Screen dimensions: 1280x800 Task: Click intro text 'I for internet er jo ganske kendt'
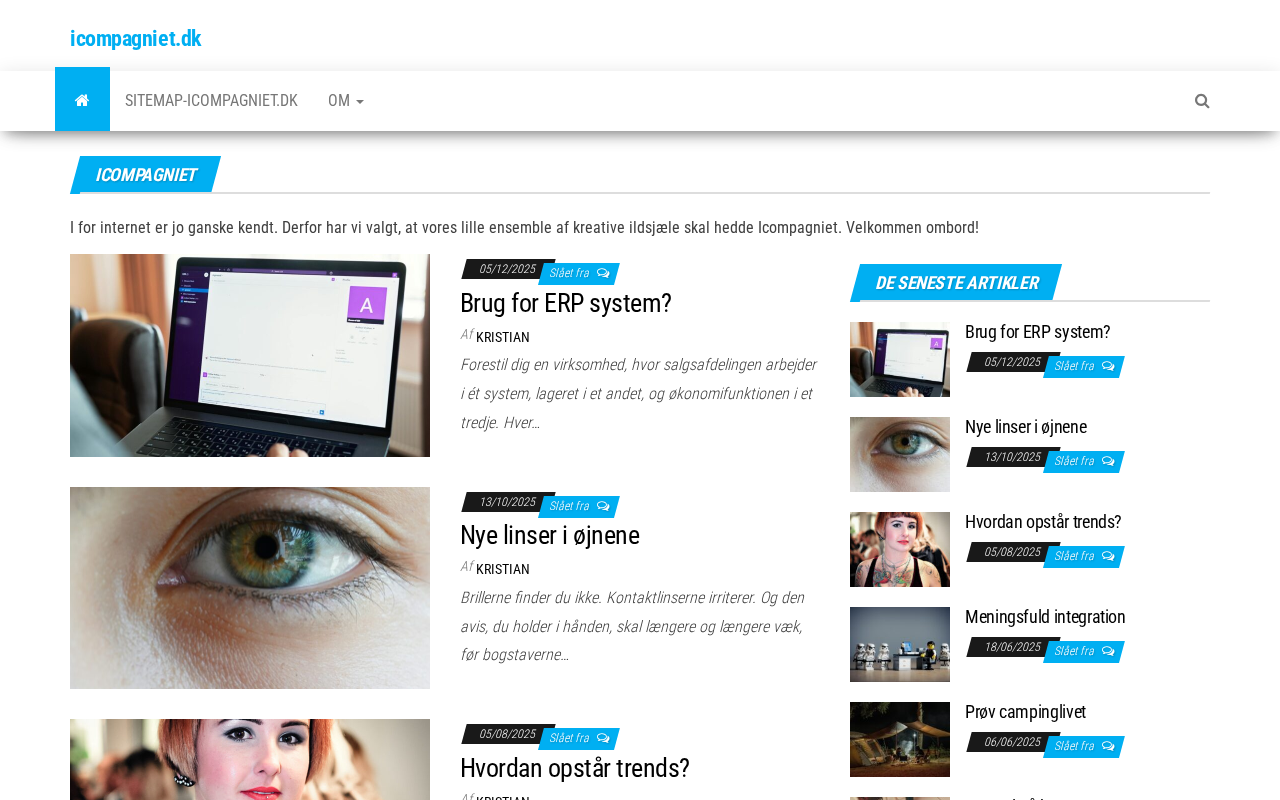[524, 227]
